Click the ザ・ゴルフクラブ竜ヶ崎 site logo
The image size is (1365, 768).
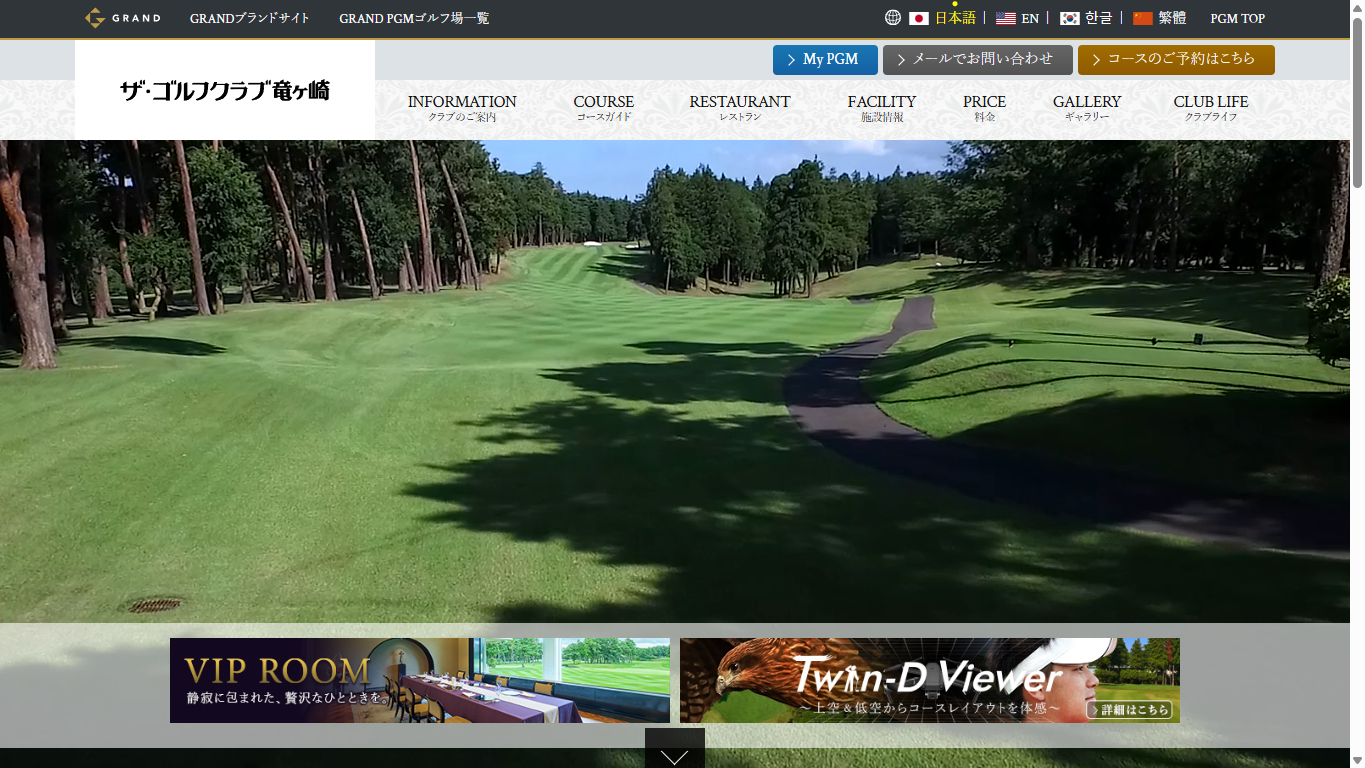225,90
